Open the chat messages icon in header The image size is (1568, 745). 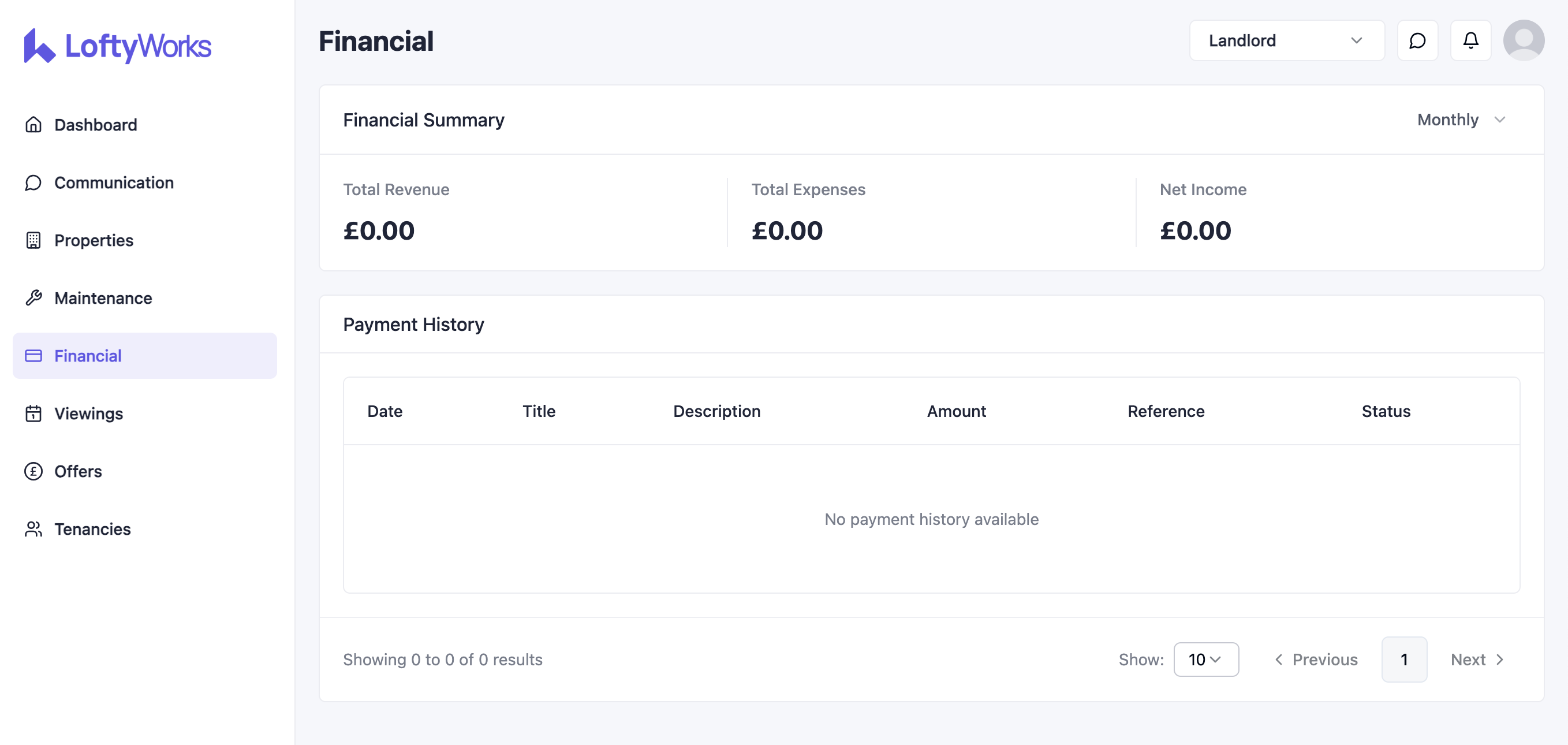pyautogui.click(x=1417, y=41)
